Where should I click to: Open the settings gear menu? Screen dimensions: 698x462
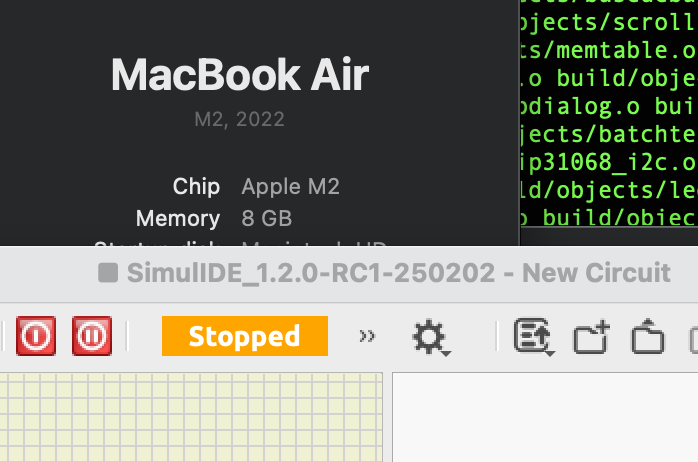tap(430, 338)
